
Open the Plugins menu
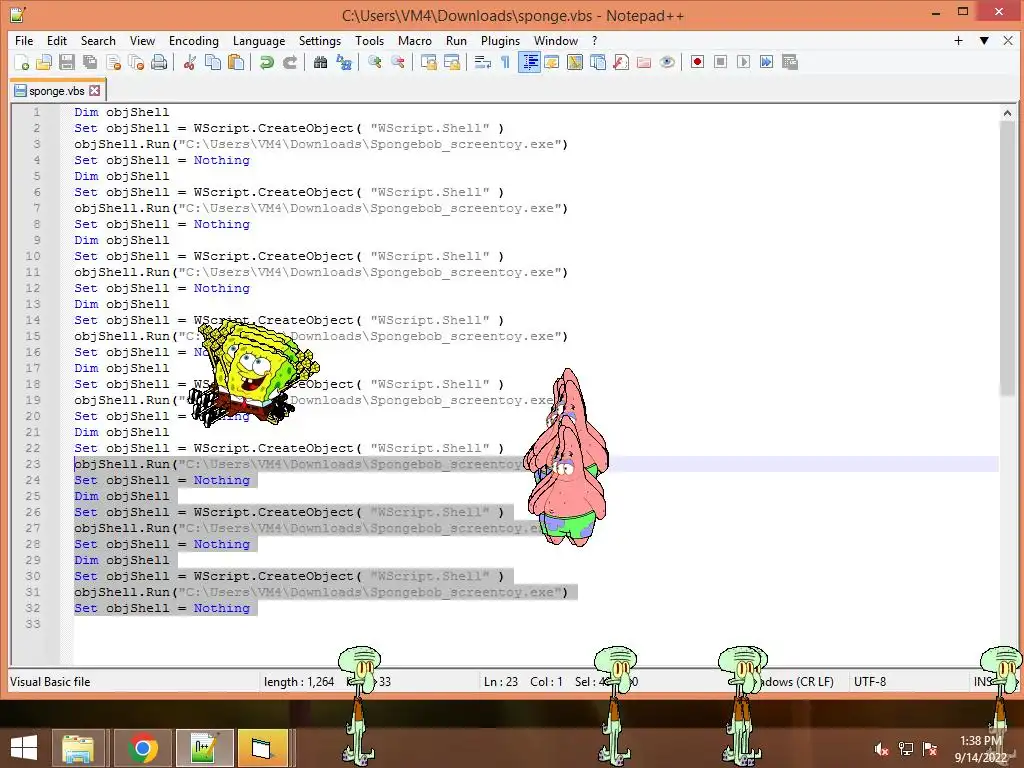[500, 40]
